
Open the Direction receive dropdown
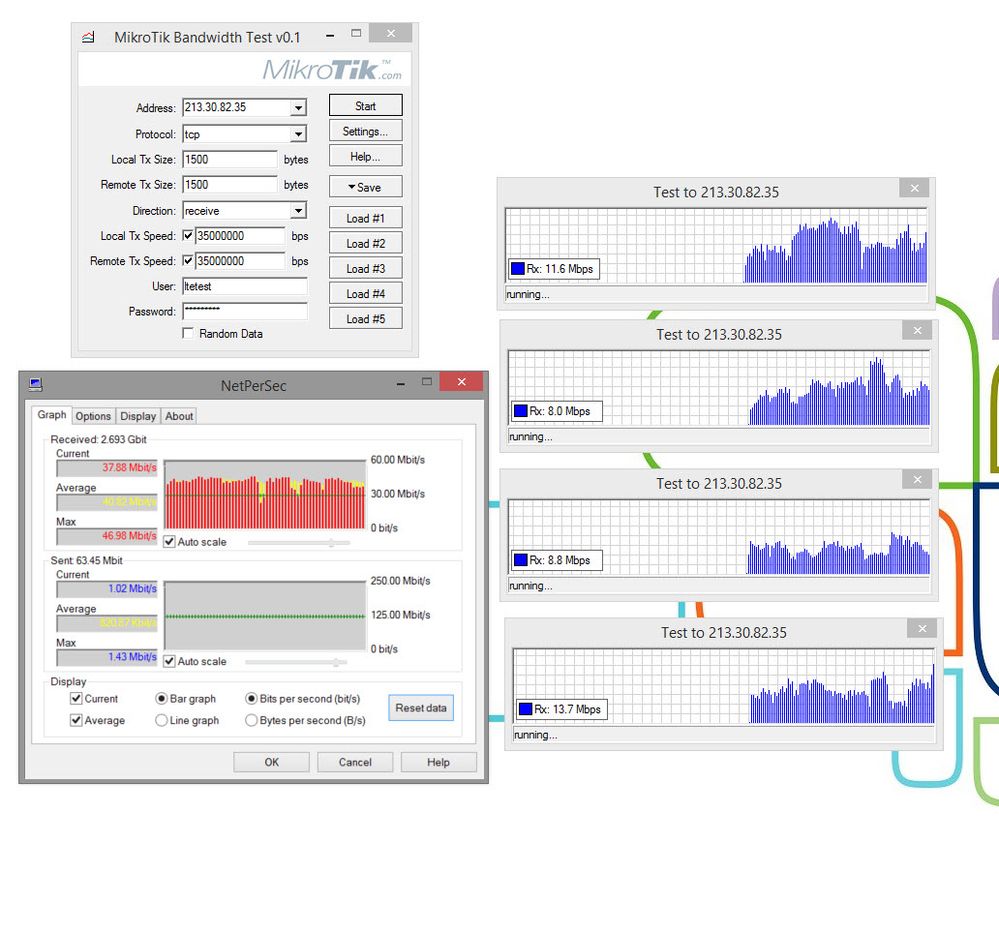298,211
